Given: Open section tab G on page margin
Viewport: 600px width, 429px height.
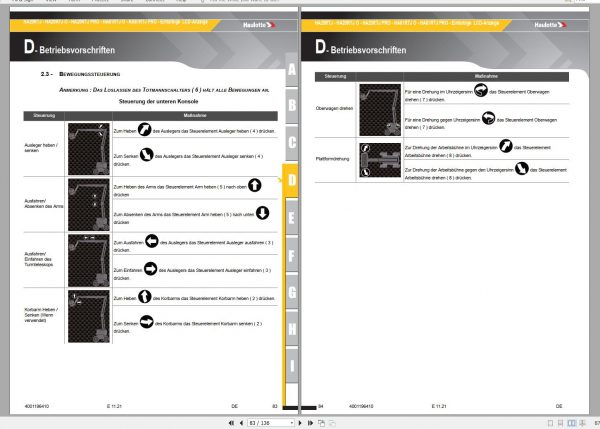Looking at the screenshot, I should [x=292, y=292].
